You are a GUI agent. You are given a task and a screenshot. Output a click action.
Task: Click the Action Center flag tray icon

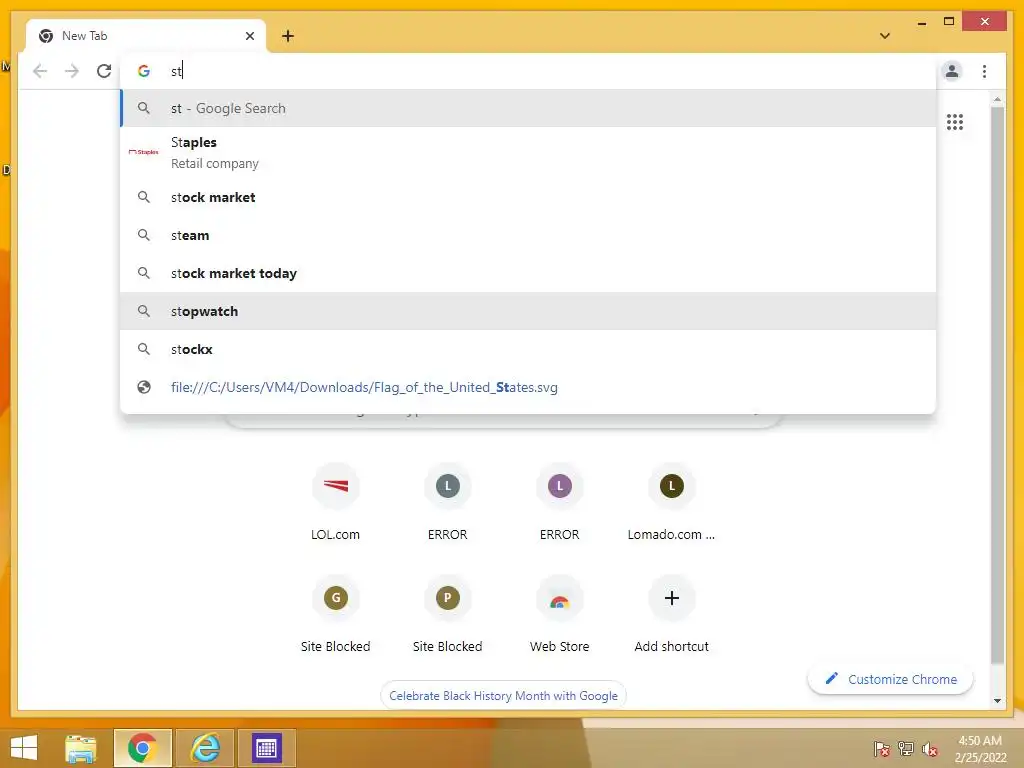[x=881, y=749]
